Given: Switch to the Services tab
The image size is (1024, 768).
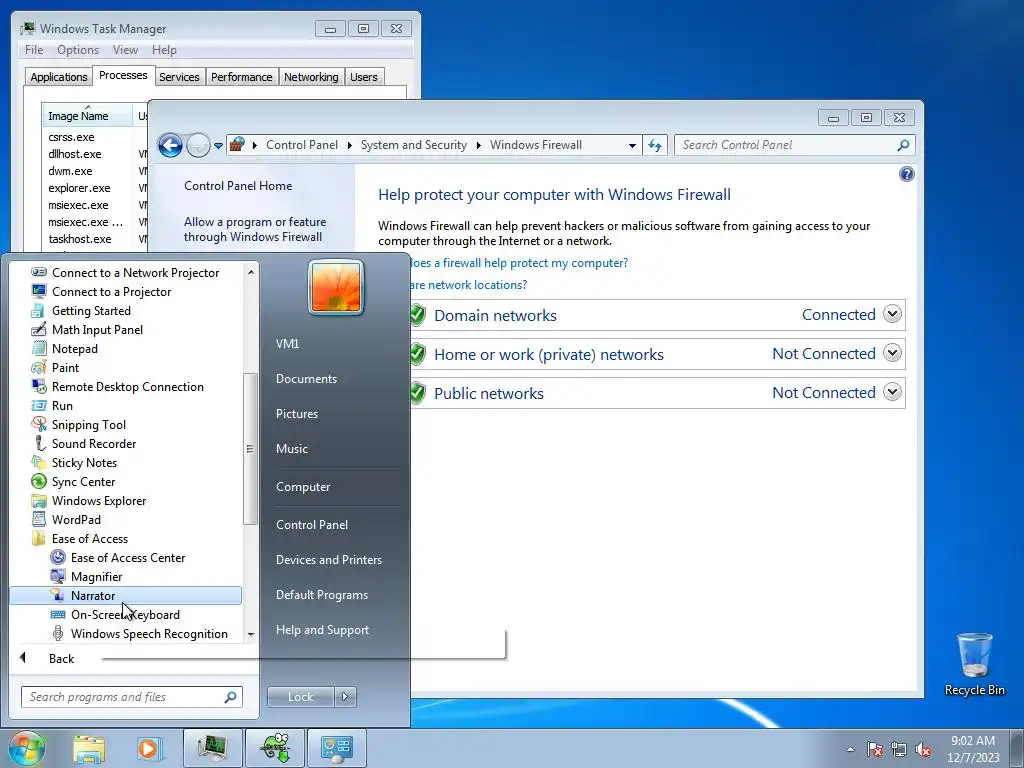Looking at the screenshot, I should pos(180,77).
